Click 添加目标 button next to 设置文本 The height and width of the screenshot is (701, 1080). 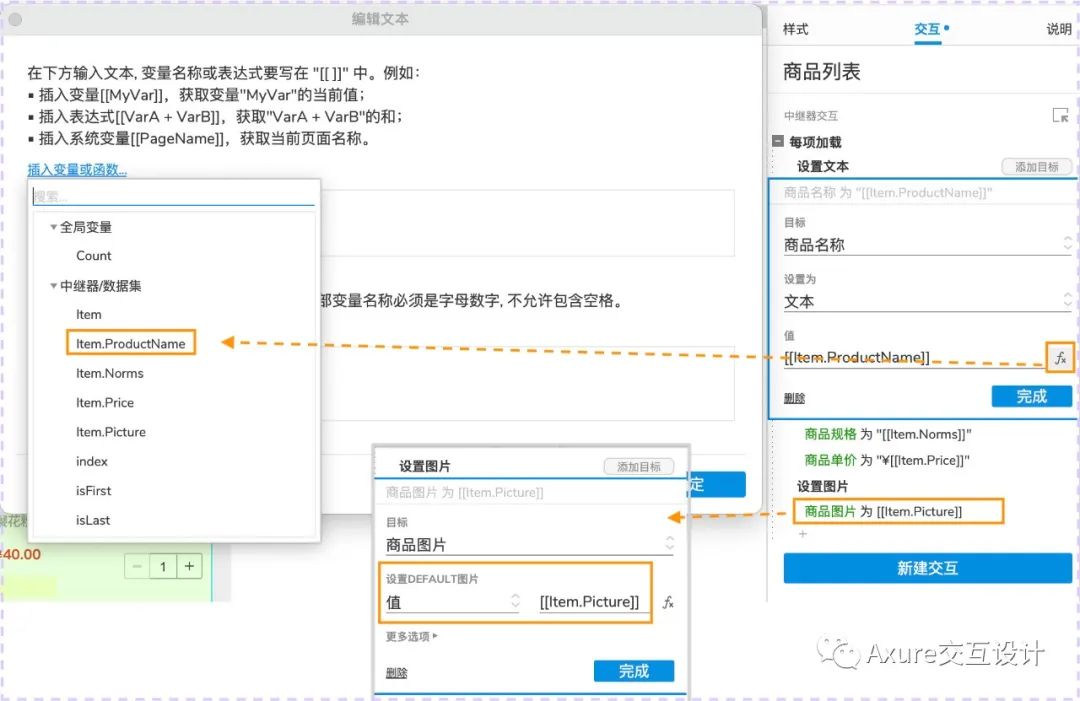(1037, 167)
